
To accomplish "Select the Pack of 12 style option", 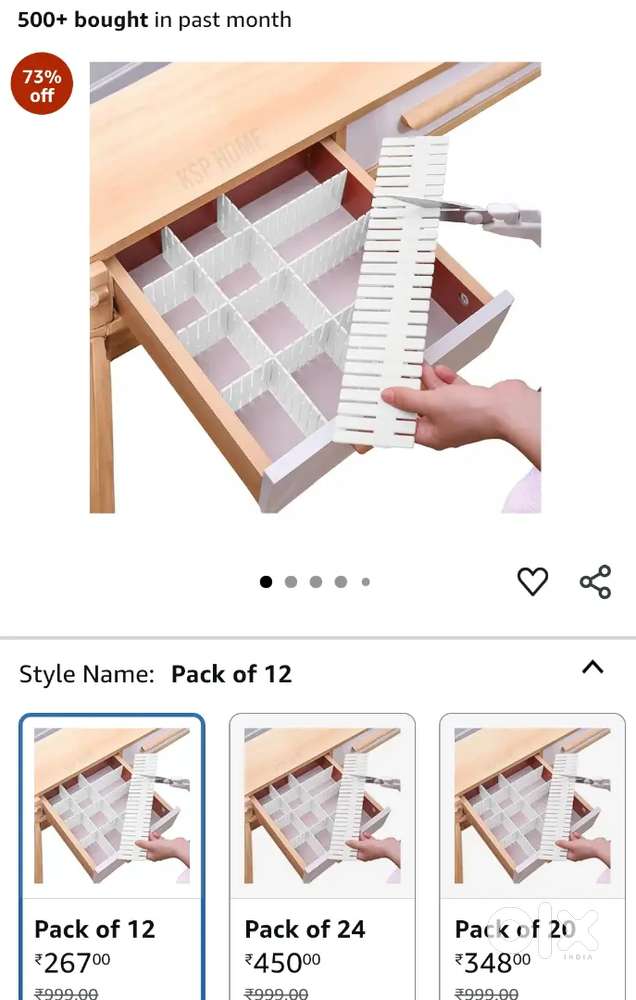I will [x=112, y=857].
